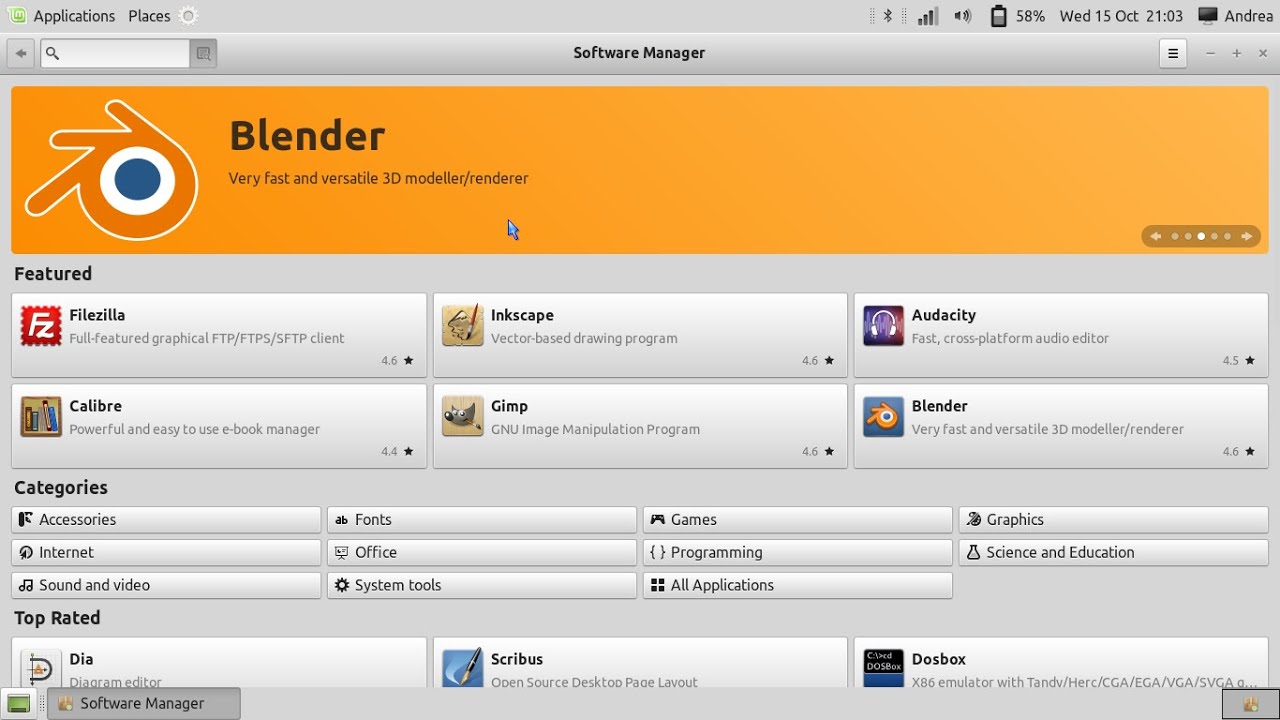Open the hamburger menu button

[1173, 53]
